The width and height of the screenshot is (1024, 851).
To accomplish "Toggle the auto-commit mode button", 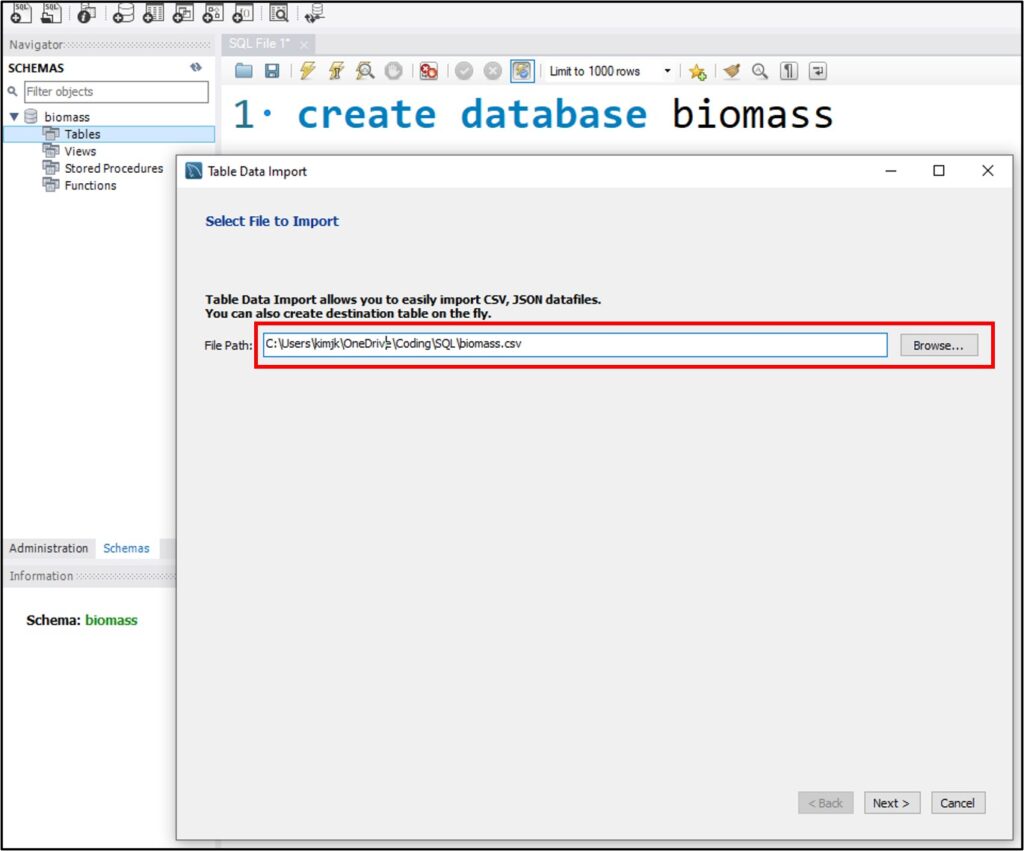I will point(522,71).
